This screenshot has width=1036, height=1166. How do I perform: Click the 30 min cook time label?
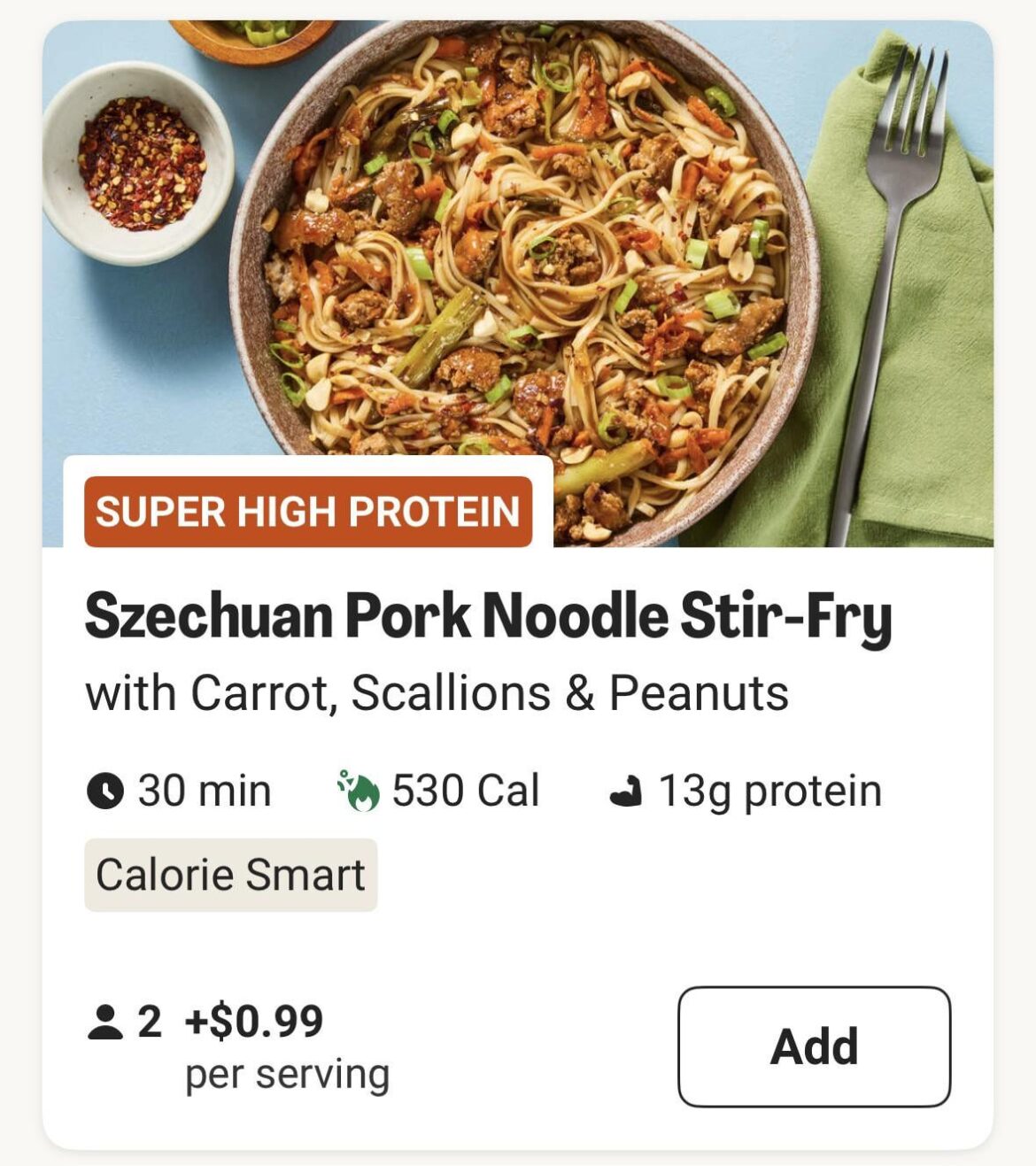coord(205,791)
